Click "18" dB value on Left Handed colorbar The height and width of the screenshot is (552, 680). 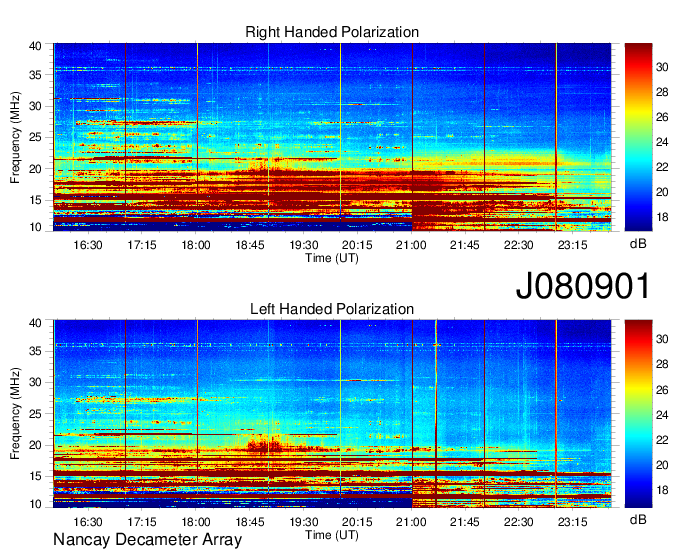click(662, 490)
